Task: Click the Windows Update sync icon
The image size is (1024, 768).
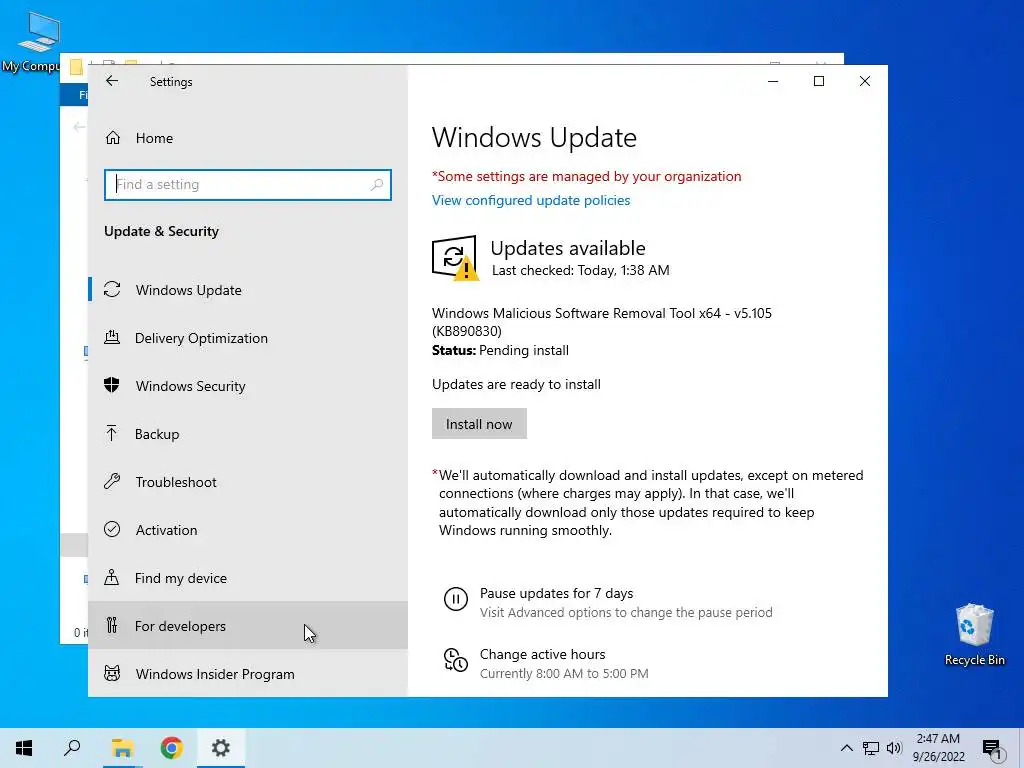Action: (x=112, y=289)
